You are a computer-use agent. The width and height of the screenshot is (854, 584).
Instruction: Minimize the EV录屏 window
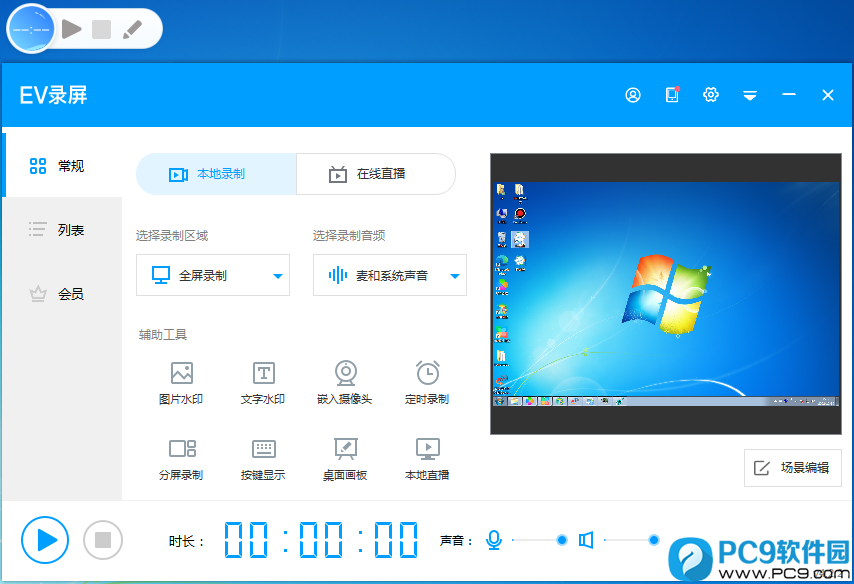click(789, 95)
